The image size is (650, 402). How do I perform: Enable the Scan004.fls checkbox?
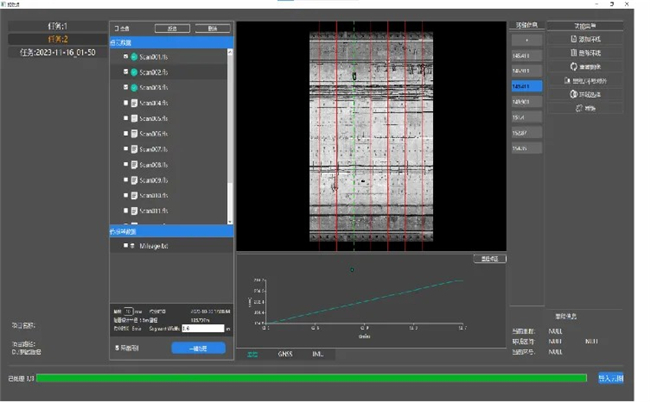125,104
